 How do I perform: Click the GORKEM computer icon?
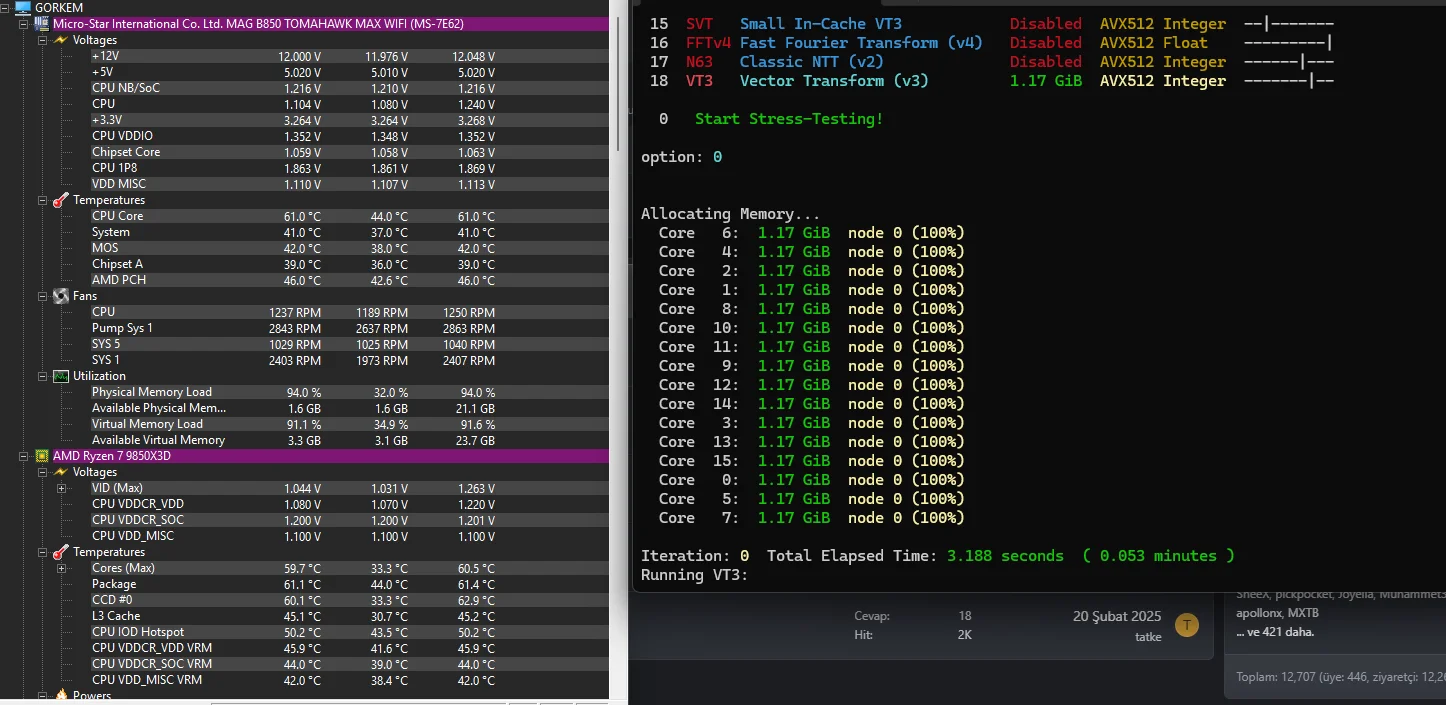tap(22, 8)
